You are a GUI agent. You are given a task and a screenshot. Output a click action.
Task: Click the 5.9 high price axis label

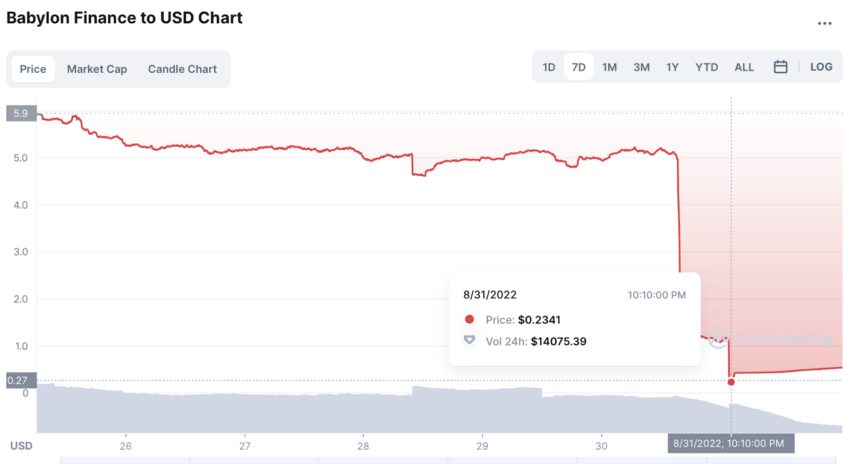coord(21,113)
